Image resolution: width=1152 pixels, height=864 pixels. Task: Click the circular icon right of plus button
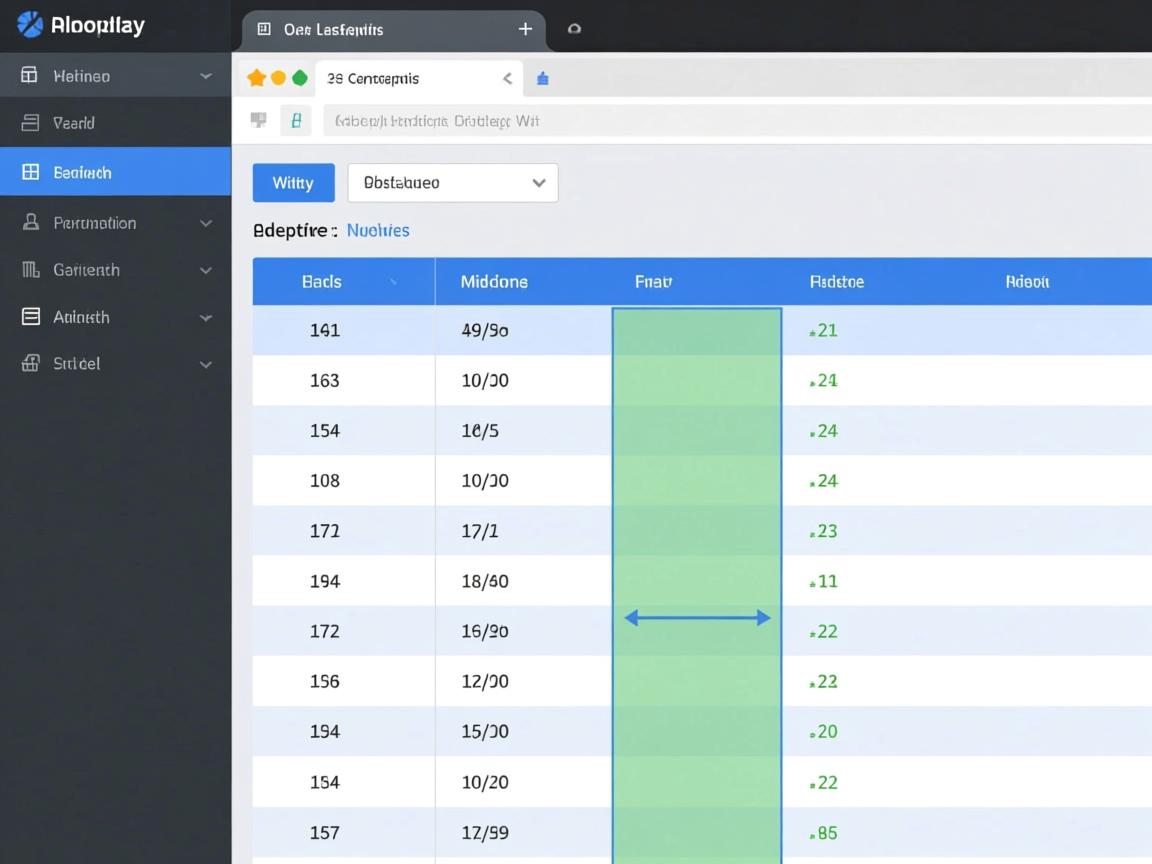tap(574, 29)
